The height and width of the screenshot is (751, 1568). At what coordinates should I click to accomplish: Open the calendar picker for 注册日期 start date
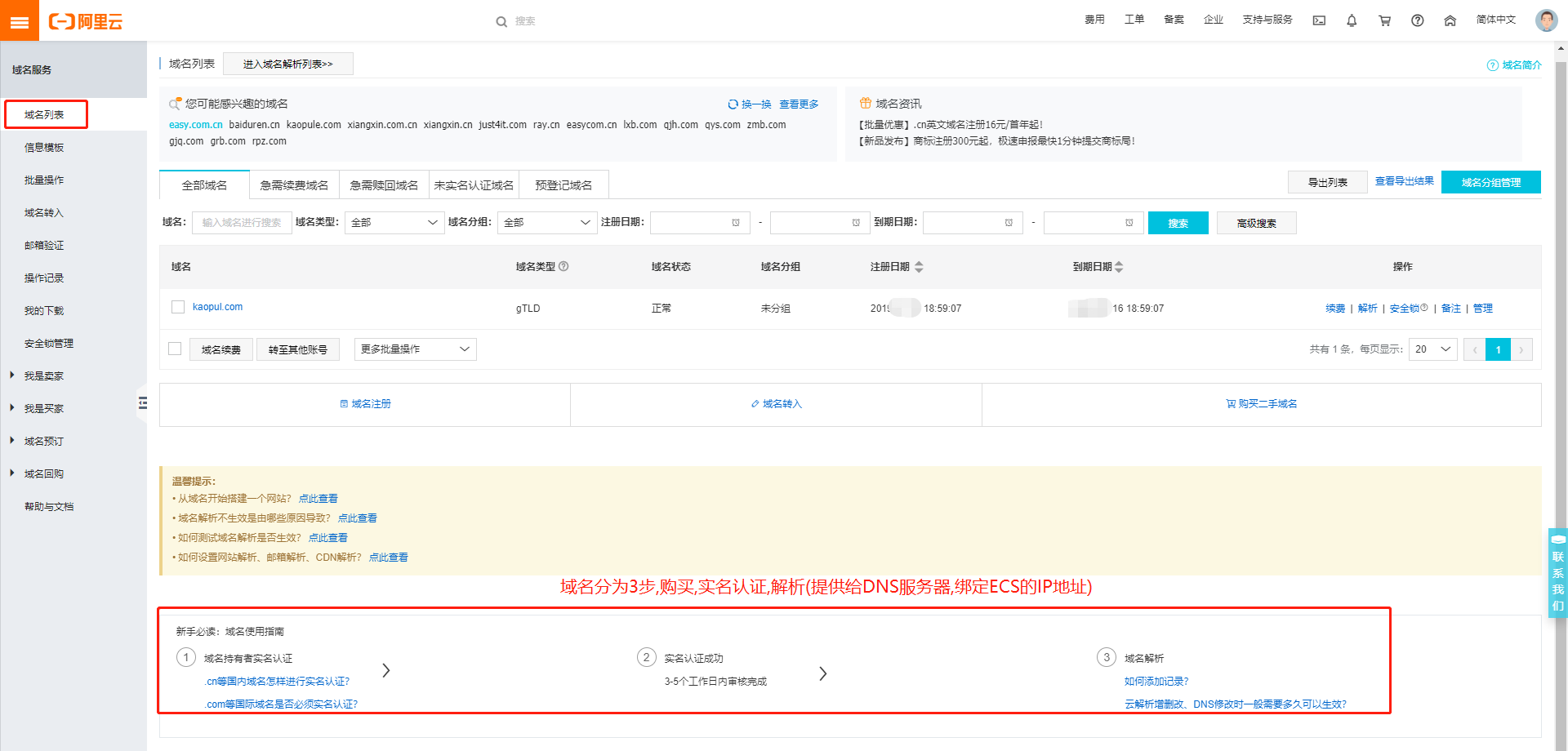pyautogui.click(x=737, y=222)
